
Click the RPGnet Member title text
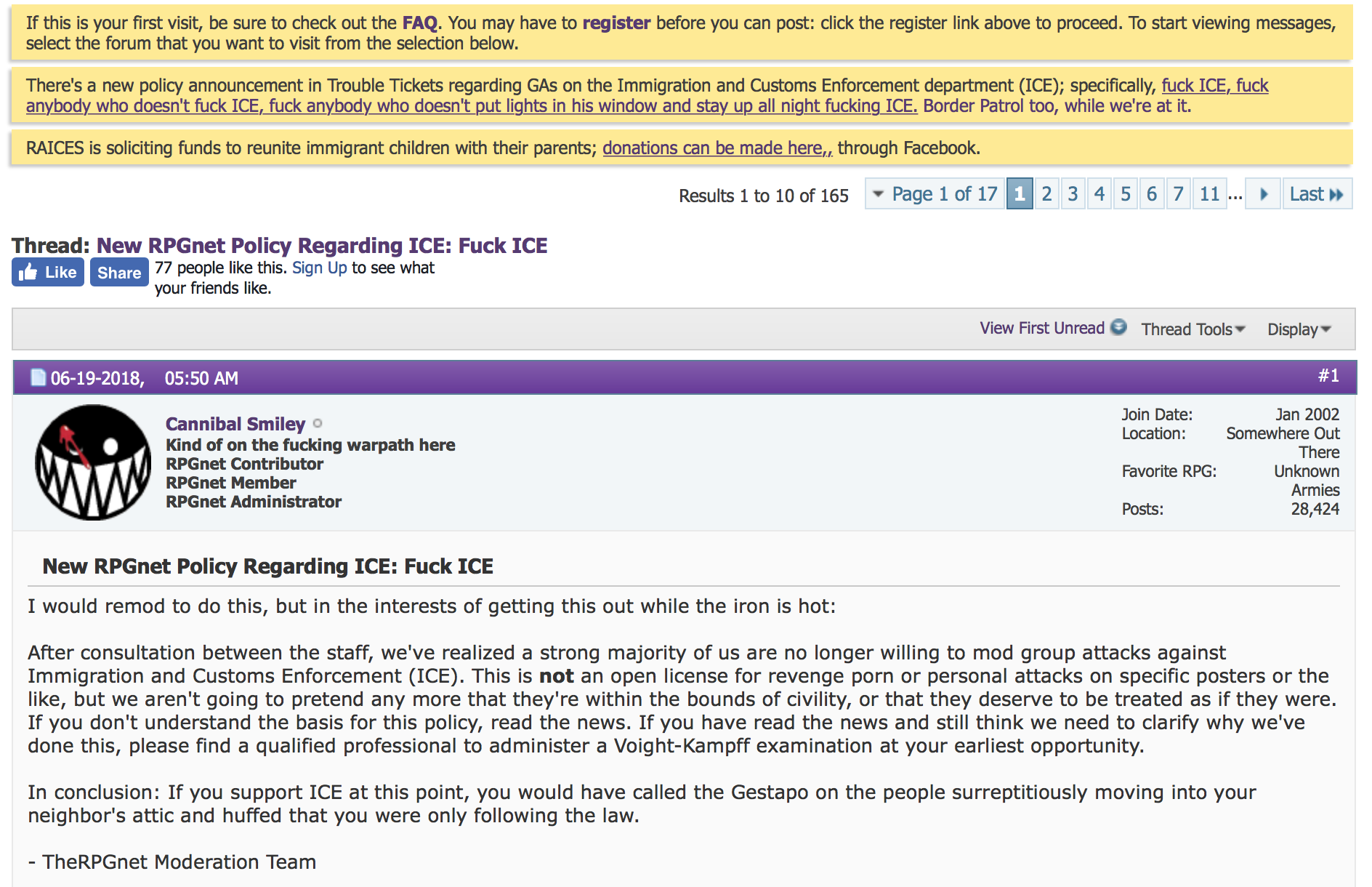click(x=231, y=483)
